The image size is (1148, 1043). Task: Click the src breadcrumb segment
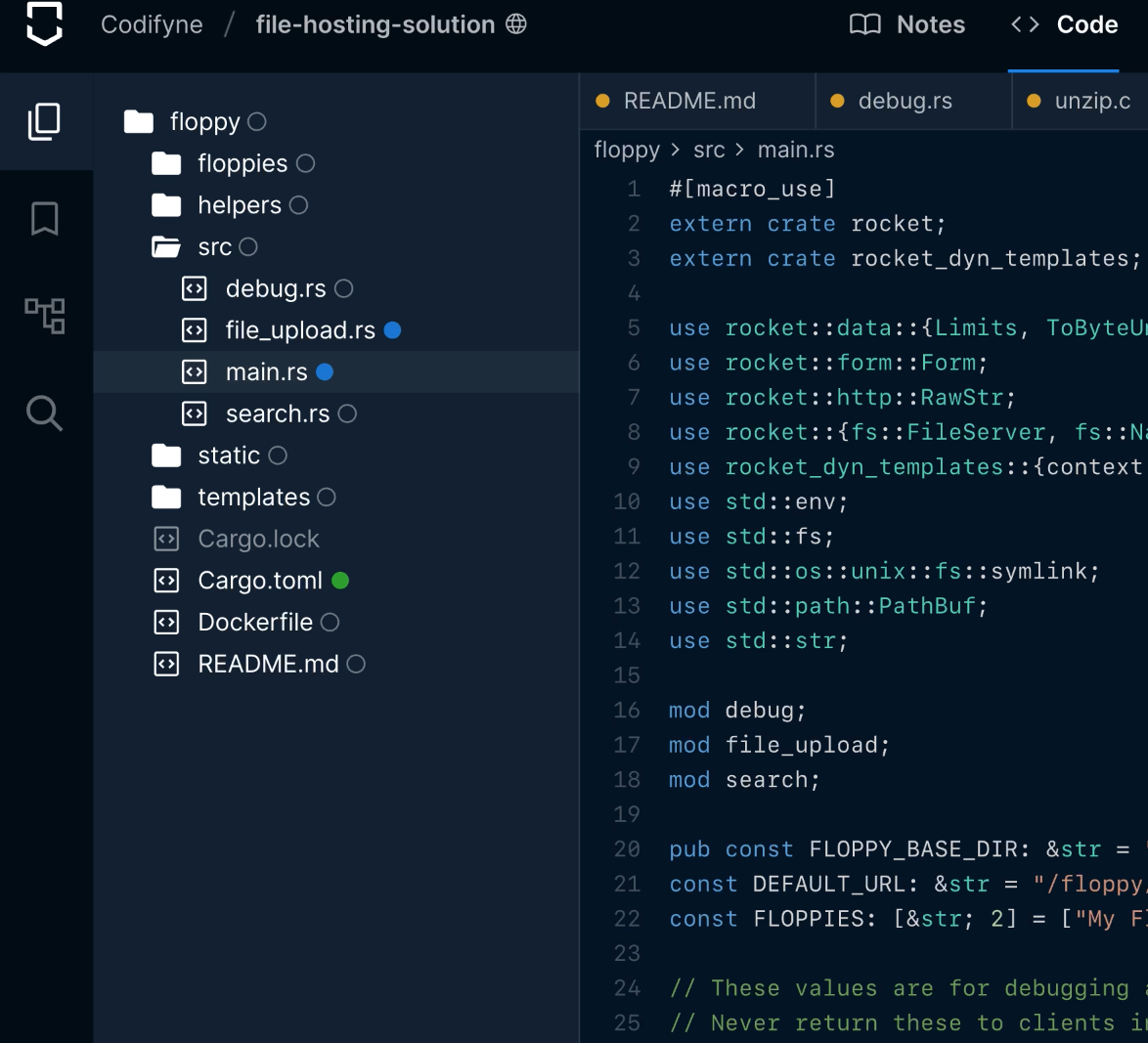709,150
